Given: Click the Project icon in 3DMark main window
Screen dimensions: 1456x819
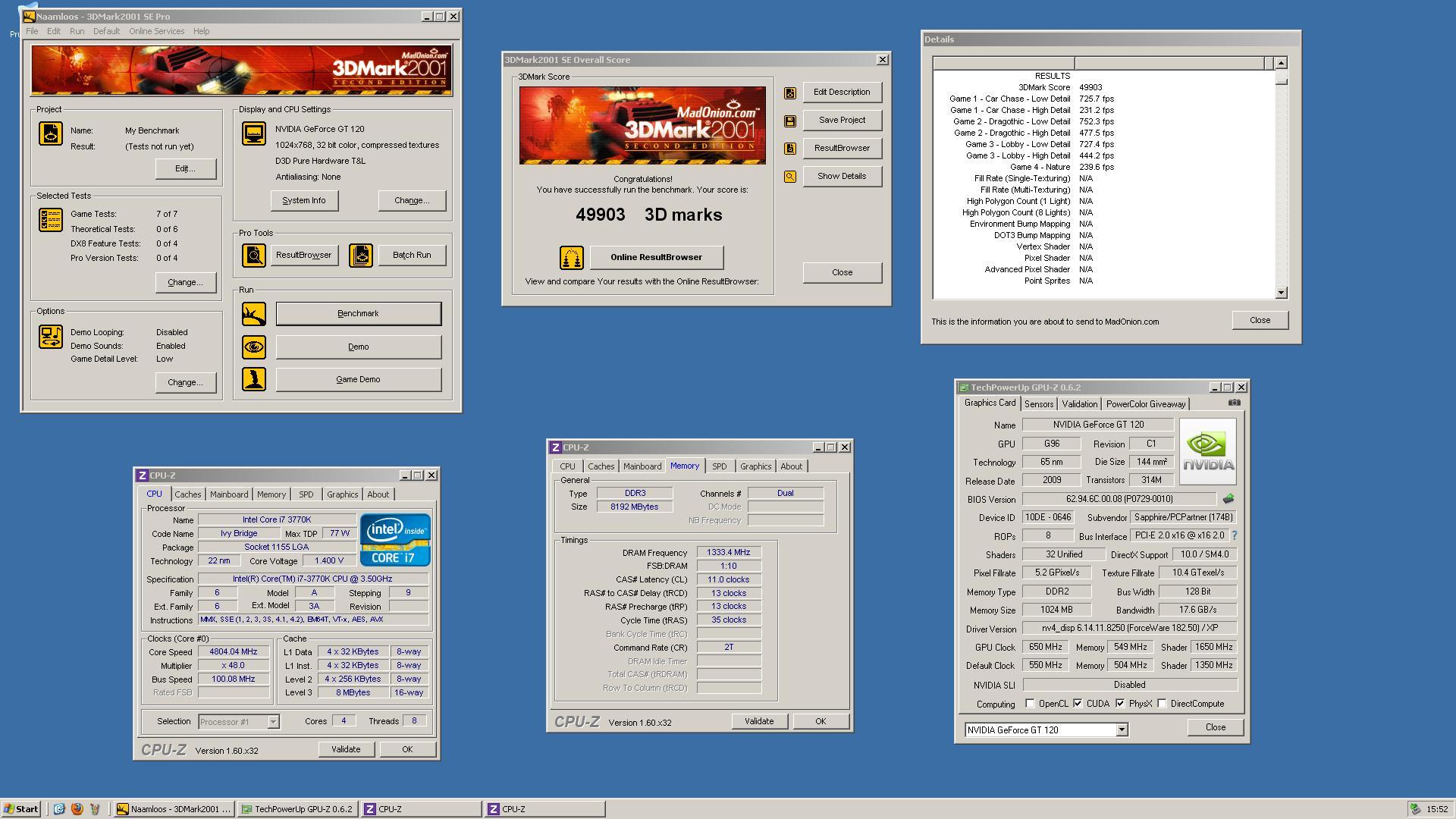Looking at the screenshot, I should click(x=51, y=133).
